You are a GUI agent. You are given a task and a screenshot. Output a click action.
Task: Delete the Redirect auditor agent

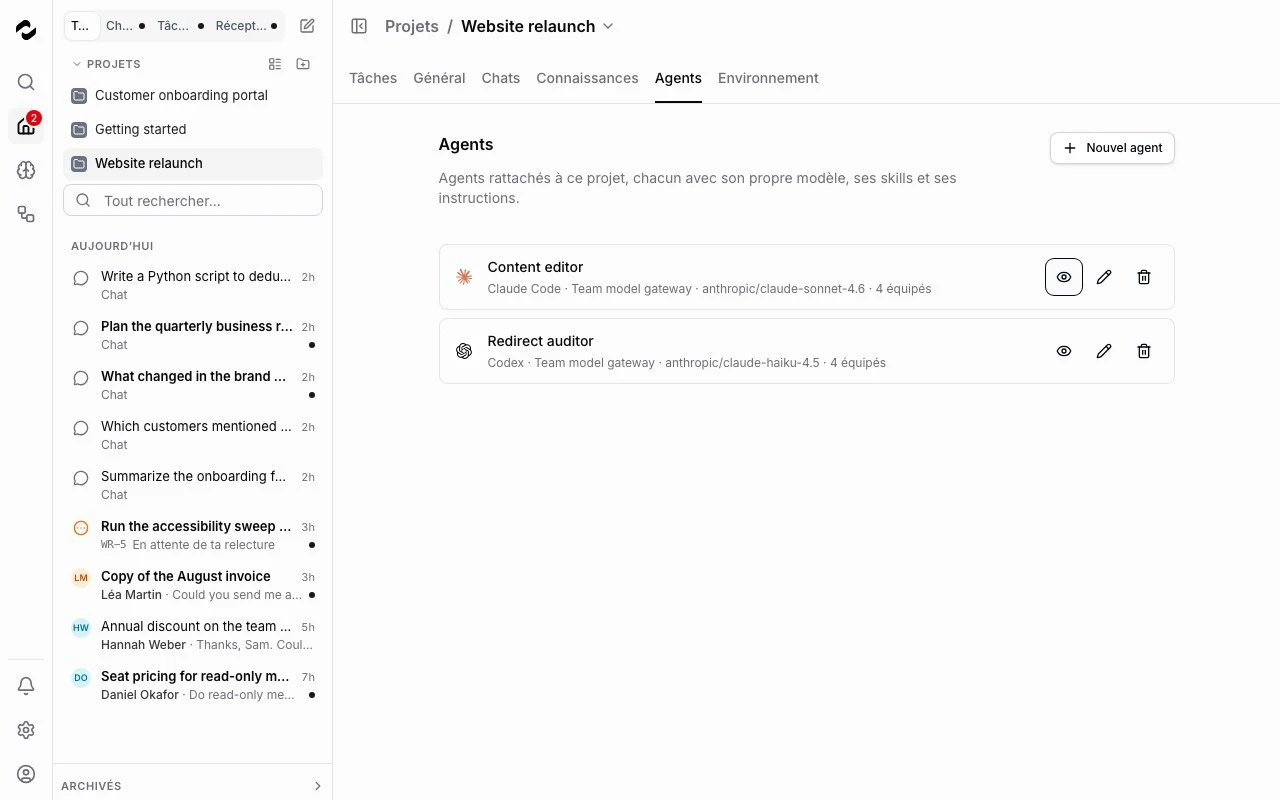(x=1144, y=351)
